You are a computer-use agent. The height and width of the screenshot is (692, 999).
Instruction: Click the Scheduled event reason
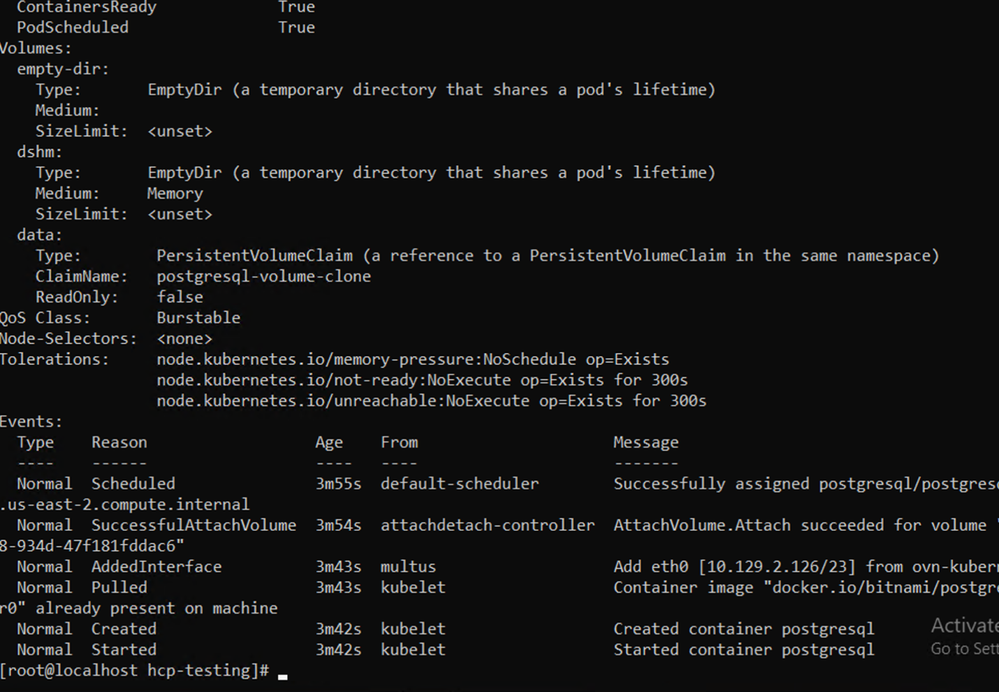tap(133, 484)
